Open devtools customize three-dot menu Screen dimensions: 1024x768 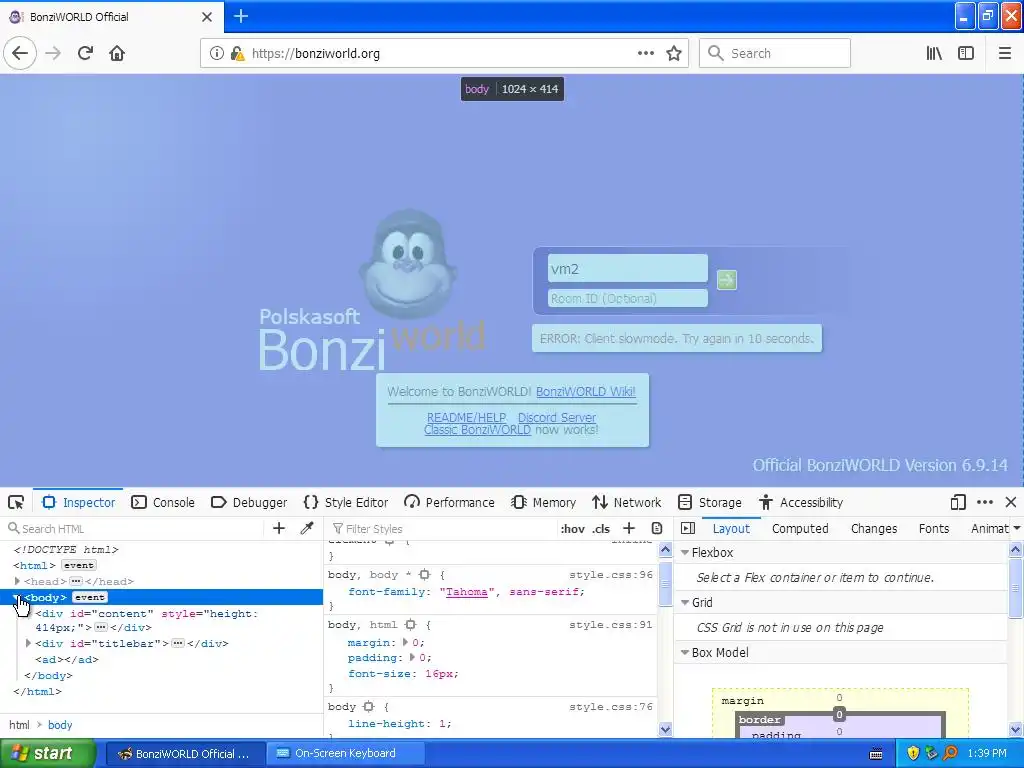[x=985, y=502]
